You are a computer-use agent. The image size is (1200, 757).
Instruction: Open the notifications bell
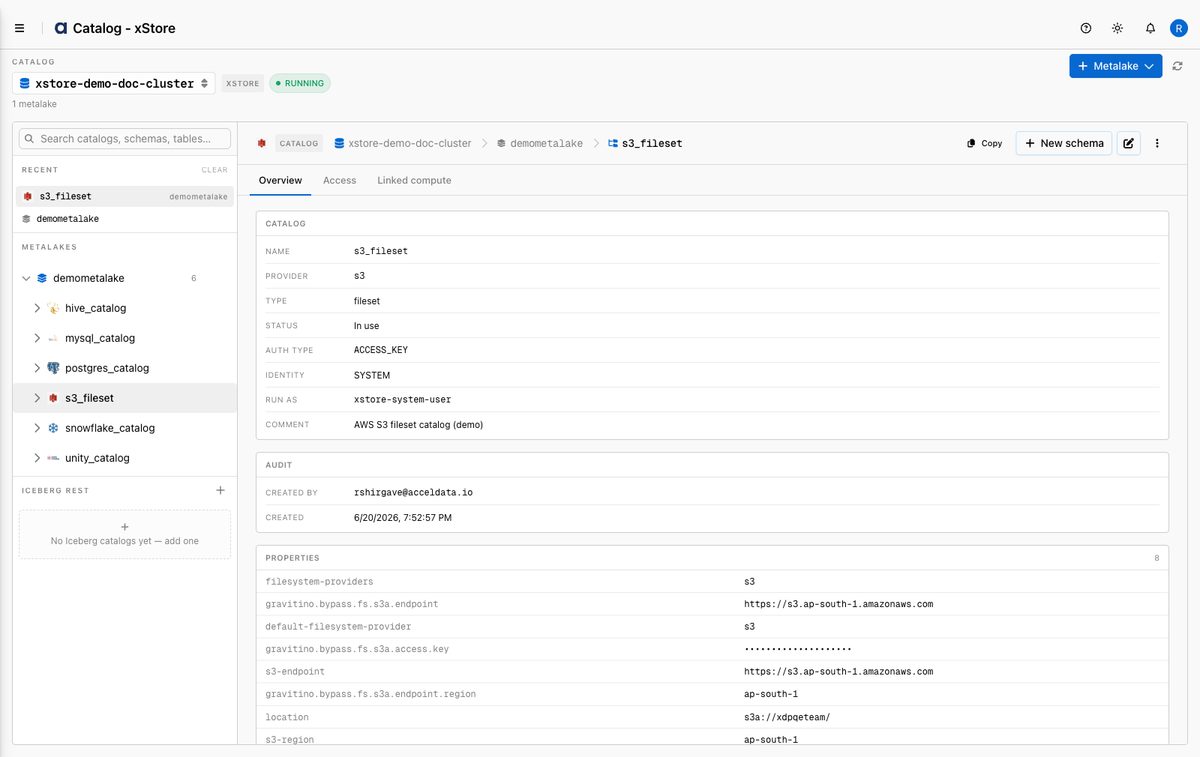[1150, 28]
